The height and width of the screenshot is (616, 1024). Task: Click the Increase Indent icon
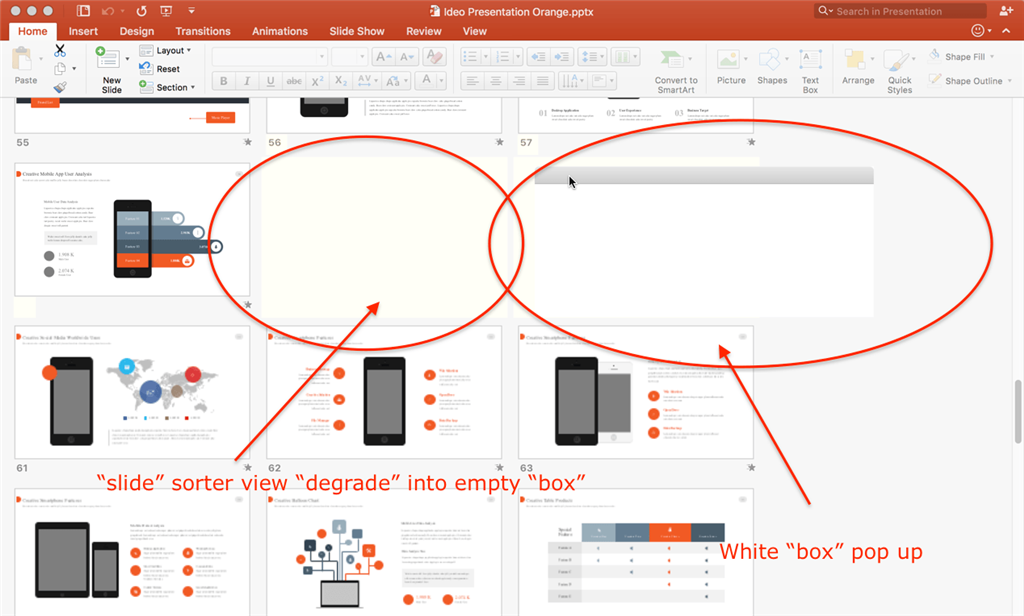pyautogui.click(x=562, y=57)
